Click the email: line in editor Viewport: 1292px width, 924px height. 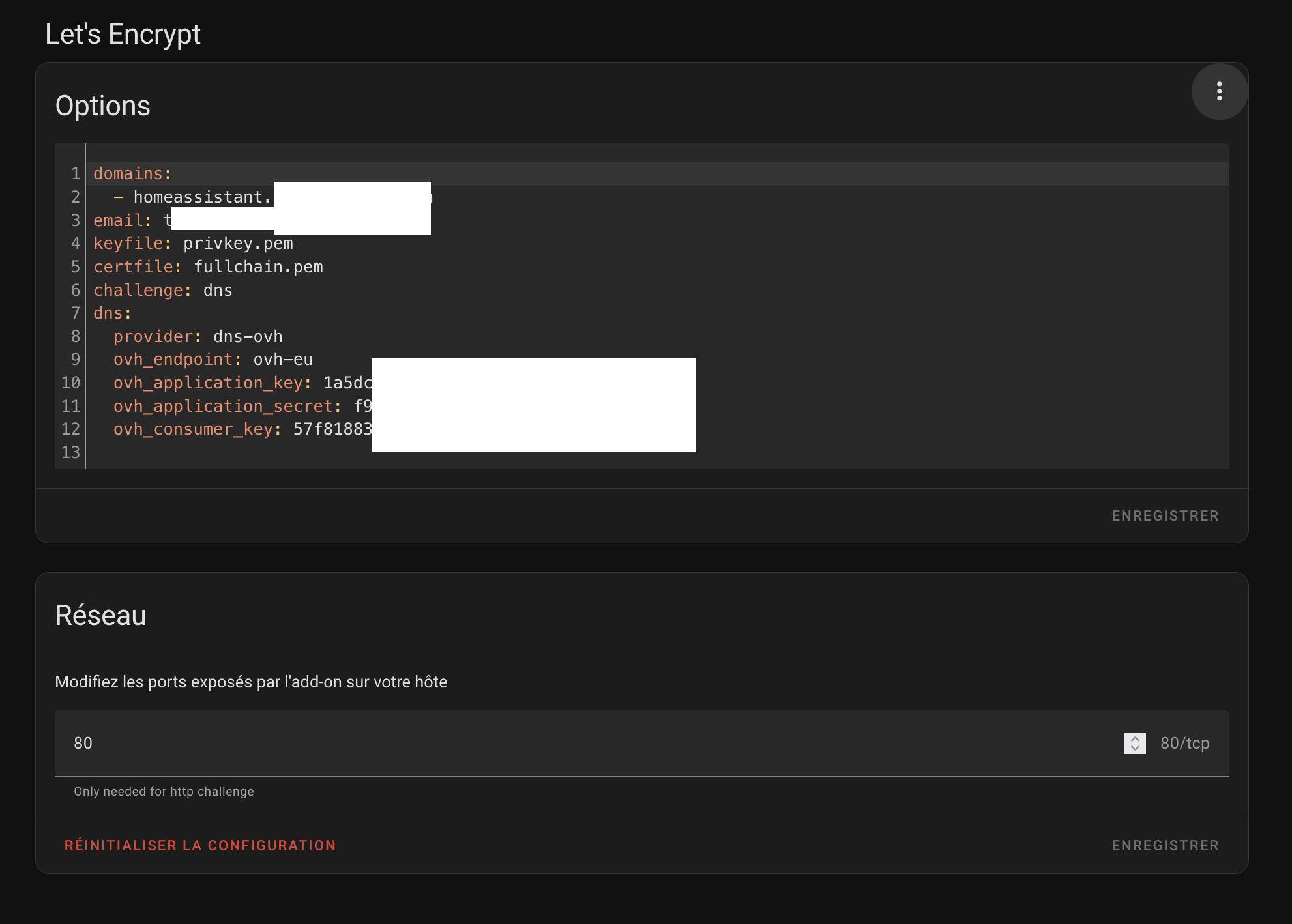pos(123,220)
